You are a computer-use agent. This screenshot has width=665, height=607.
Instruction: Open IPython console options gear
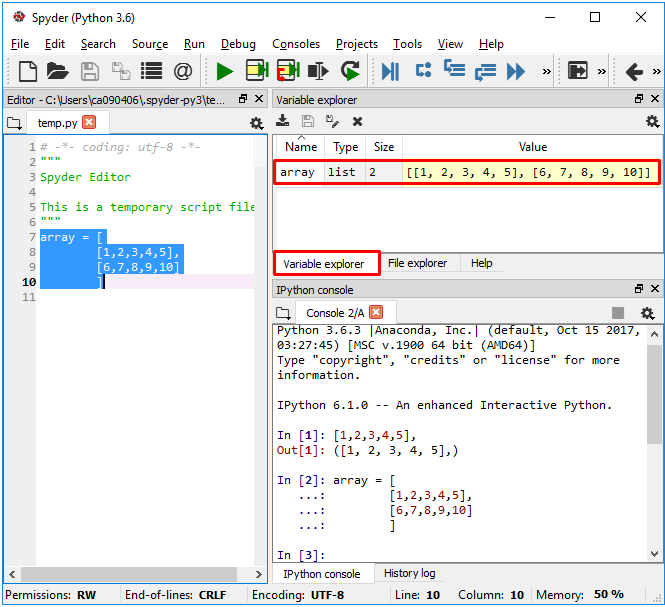click(x=647, y=313)
